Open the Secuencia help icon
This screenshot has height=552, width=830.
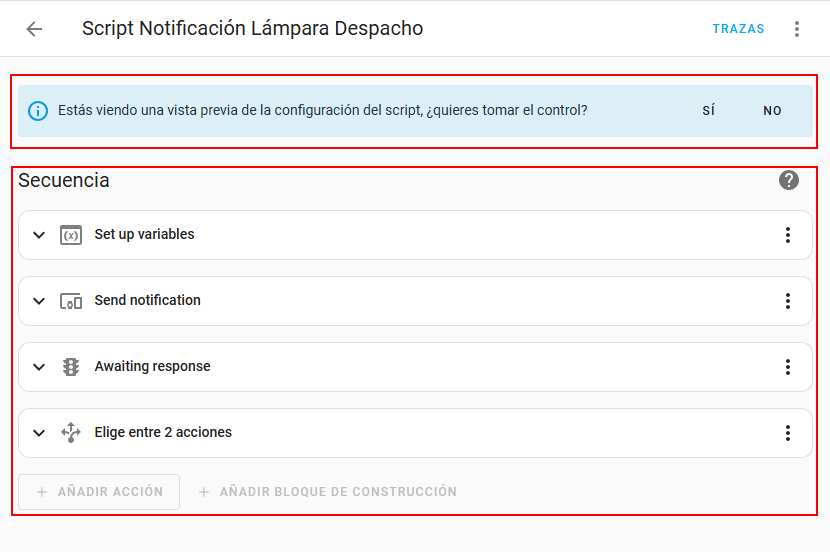pyautogui.click(x=789, y=180)
